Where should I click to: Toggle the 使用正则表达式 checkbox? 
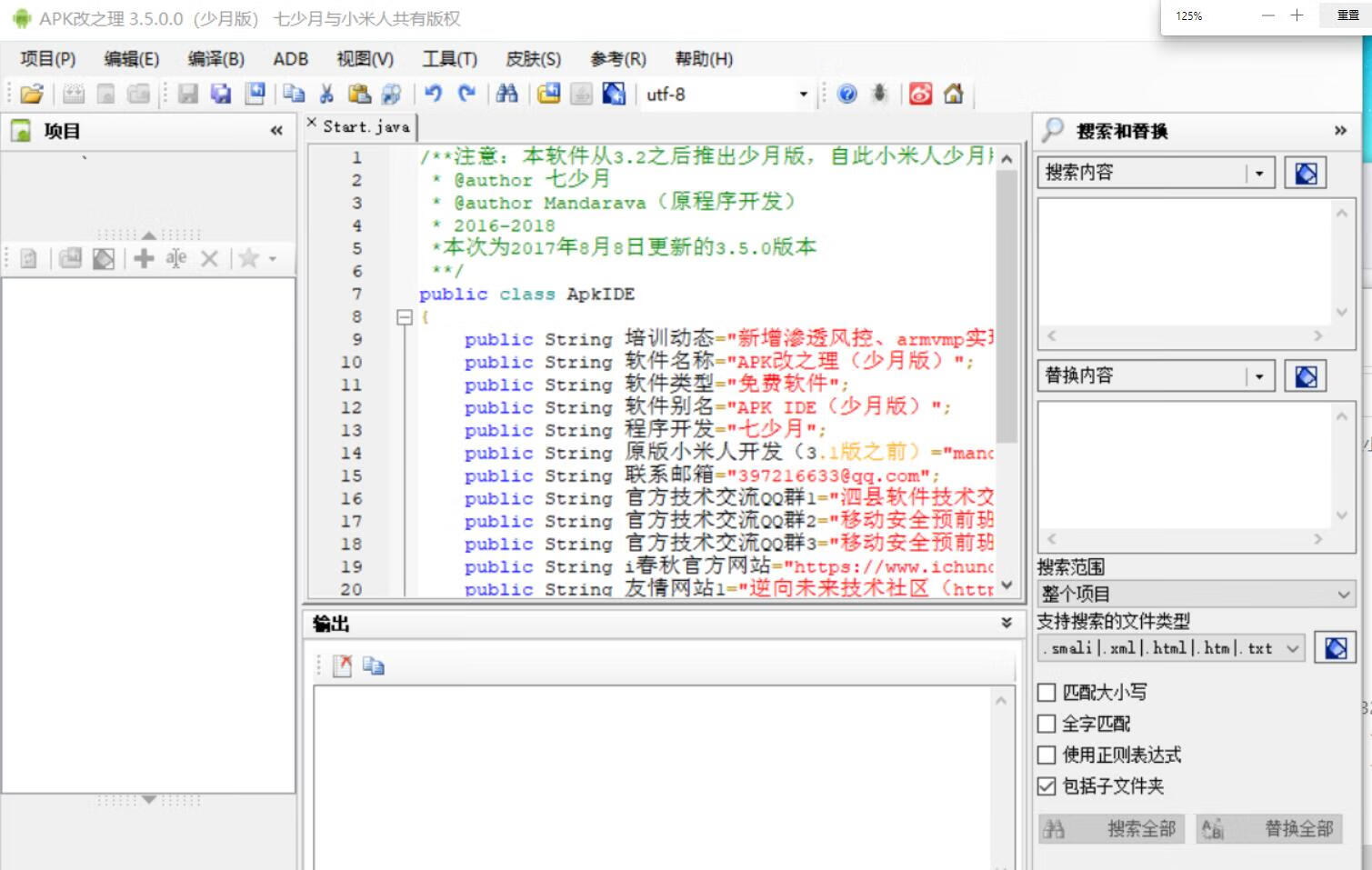pos(1047,755)
